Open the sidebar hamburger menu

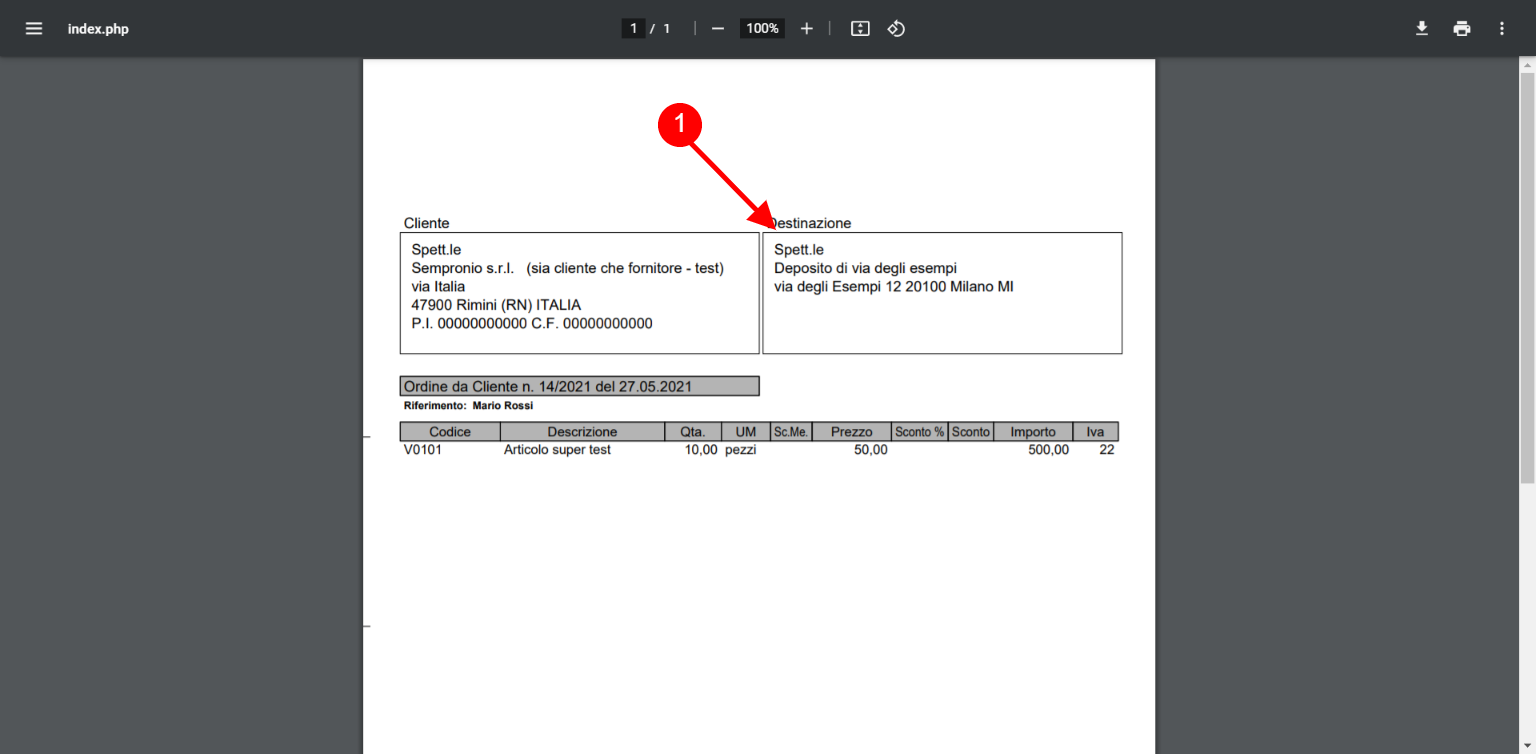point(34,28)
